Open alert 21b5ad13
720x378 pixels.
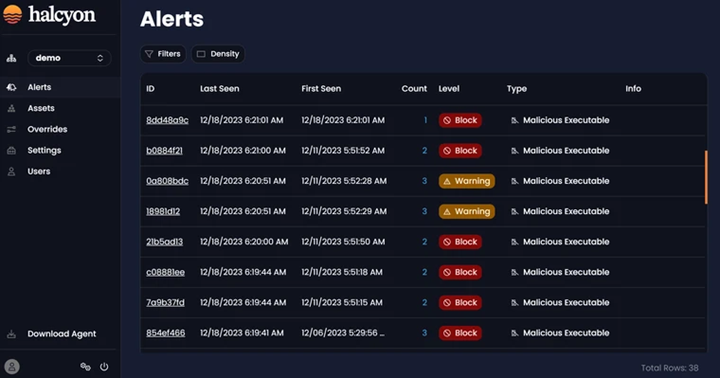tap(164, 242)
